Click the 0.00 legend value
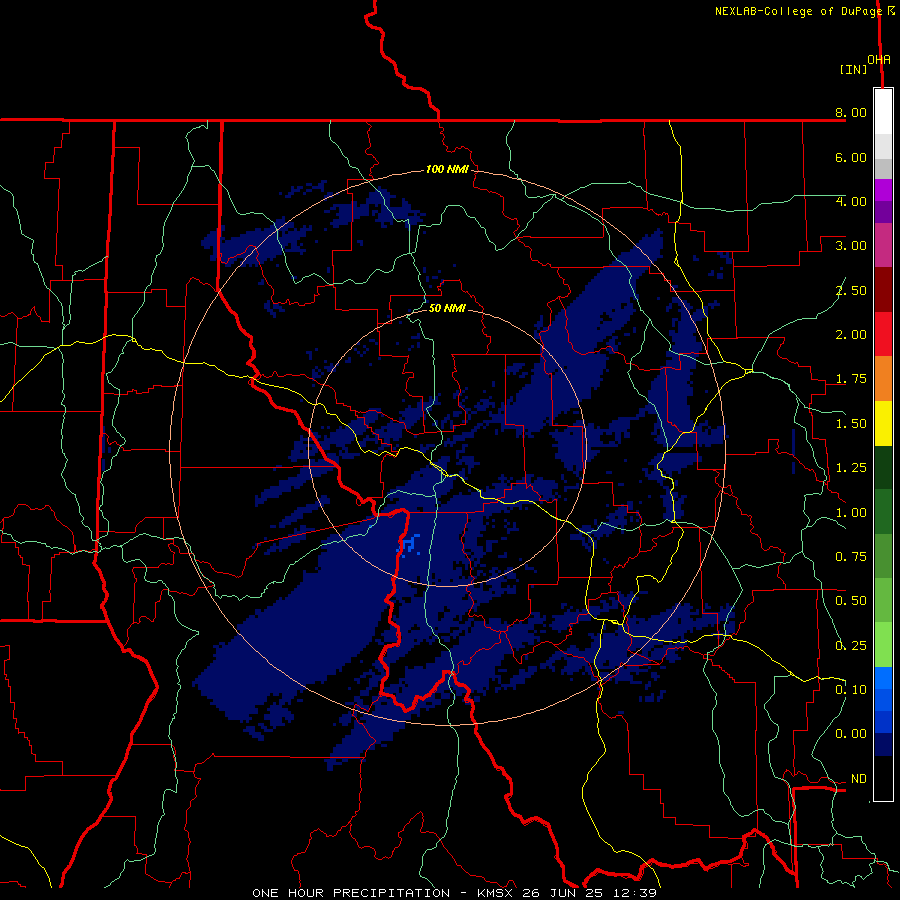Image resolution: width=900 pixels, height=900 pixels. click(851, 734)
